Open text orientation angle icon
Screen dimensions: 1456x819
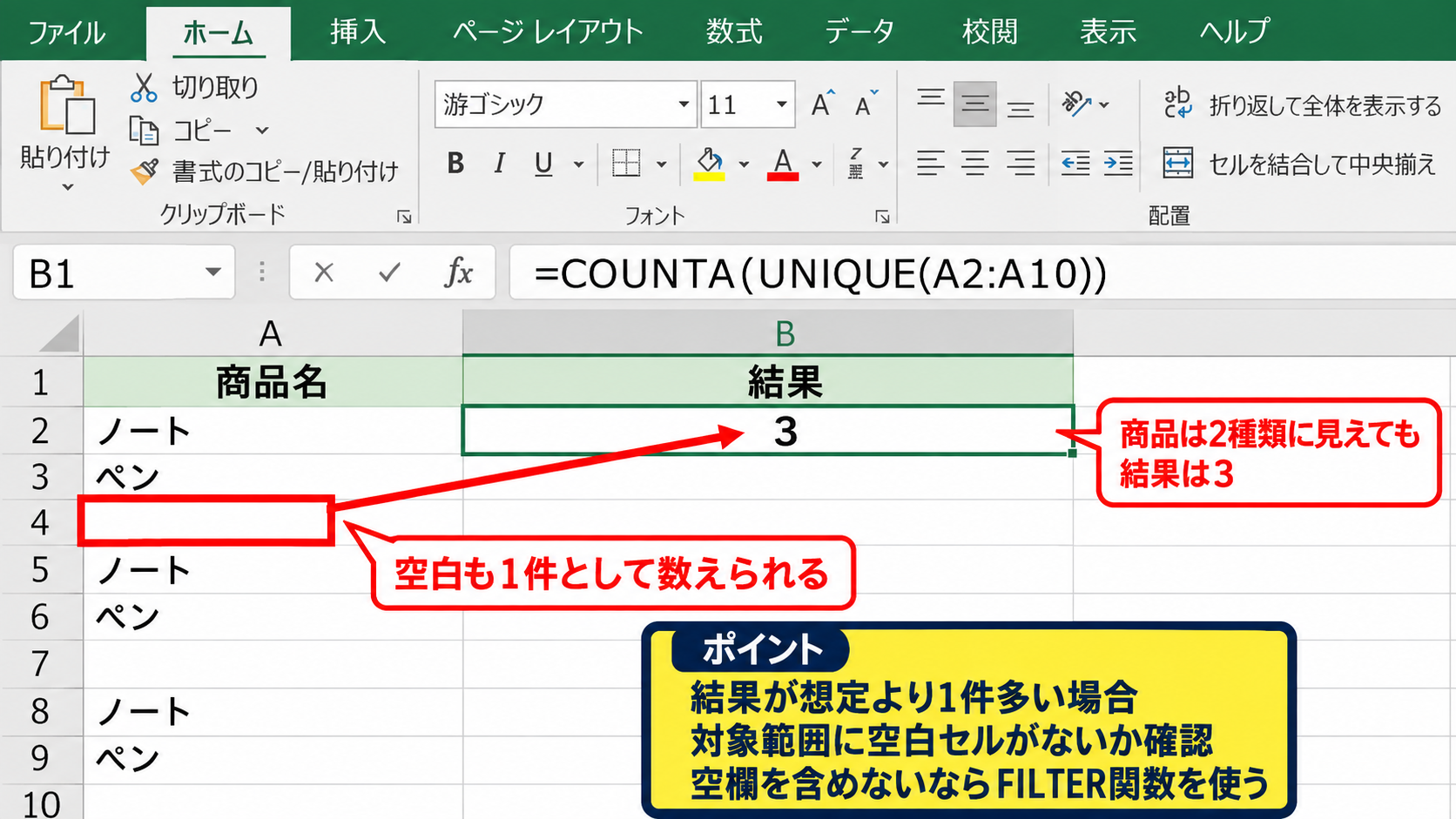click(1076, 104)
